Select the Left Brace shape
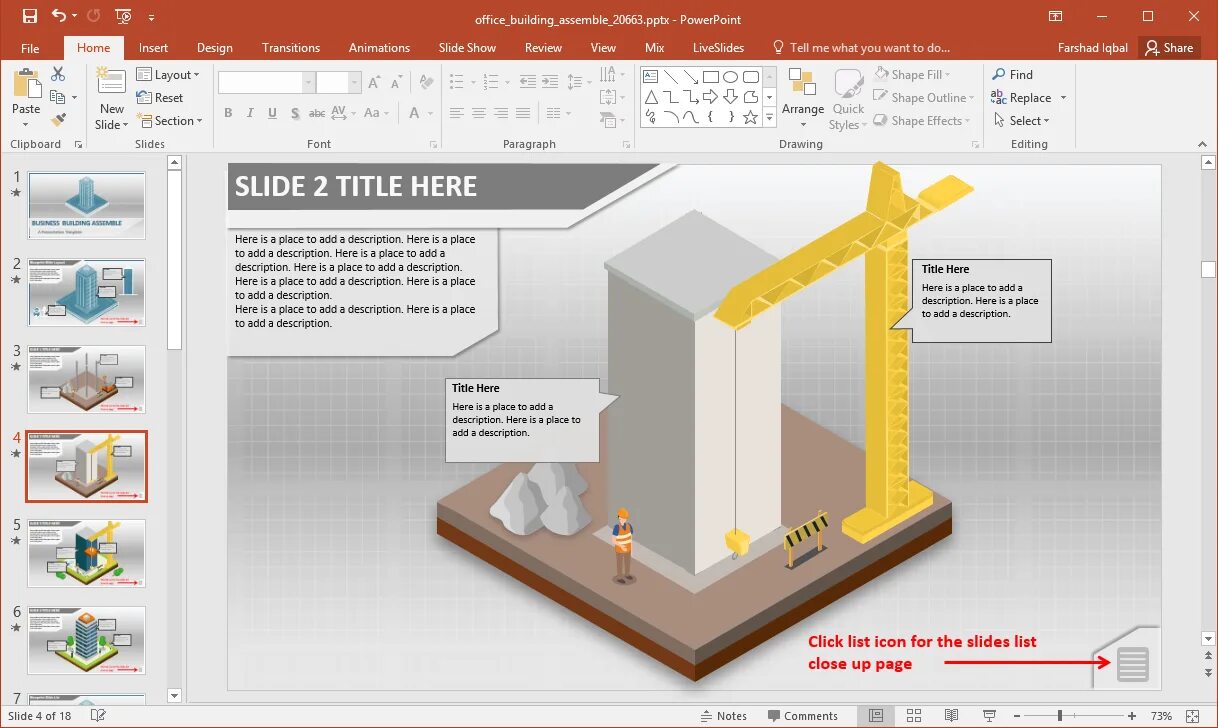 pos(710,117)
